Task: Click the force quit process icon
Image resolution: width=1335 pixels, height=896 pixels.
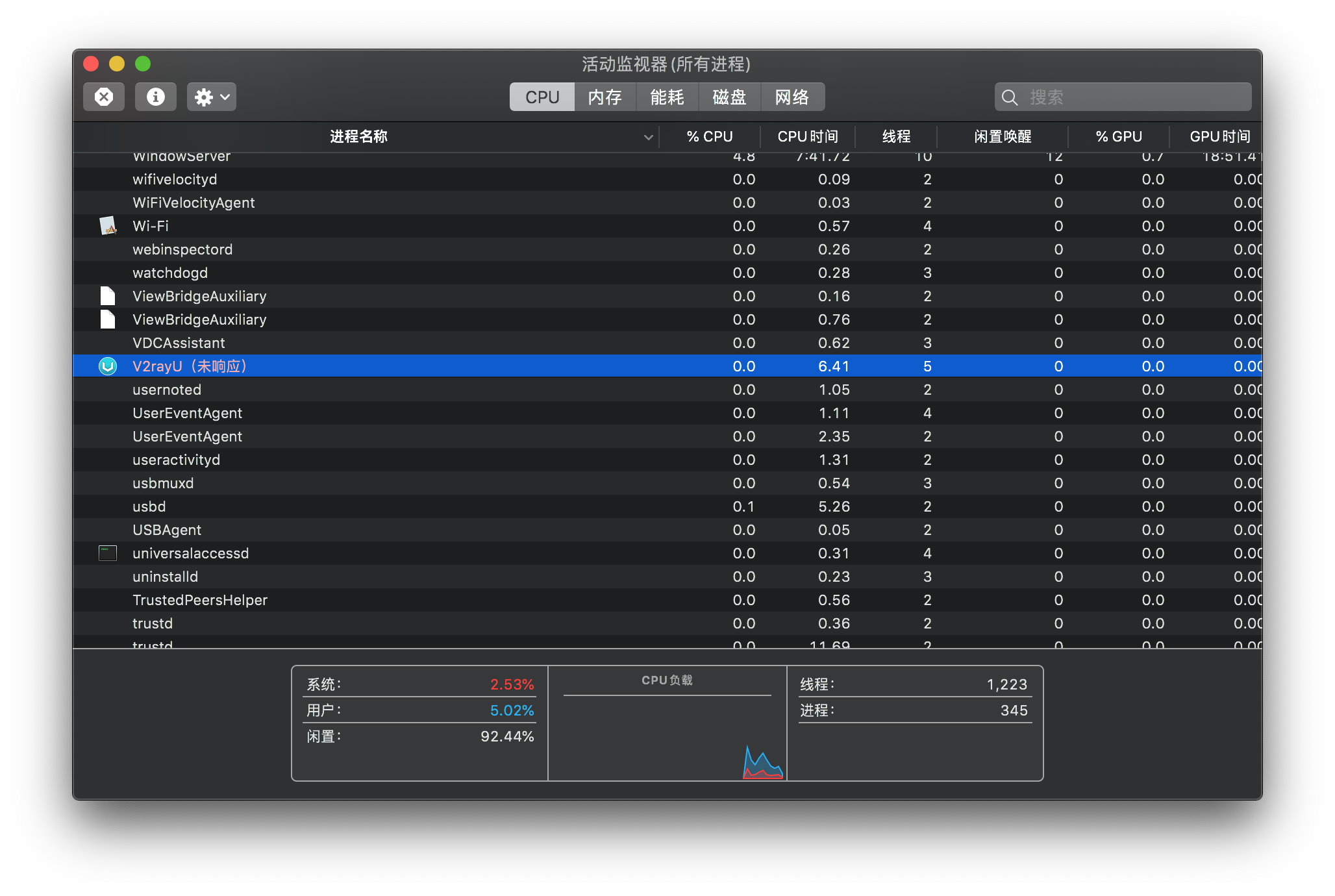Action: (x=104, y=97)
